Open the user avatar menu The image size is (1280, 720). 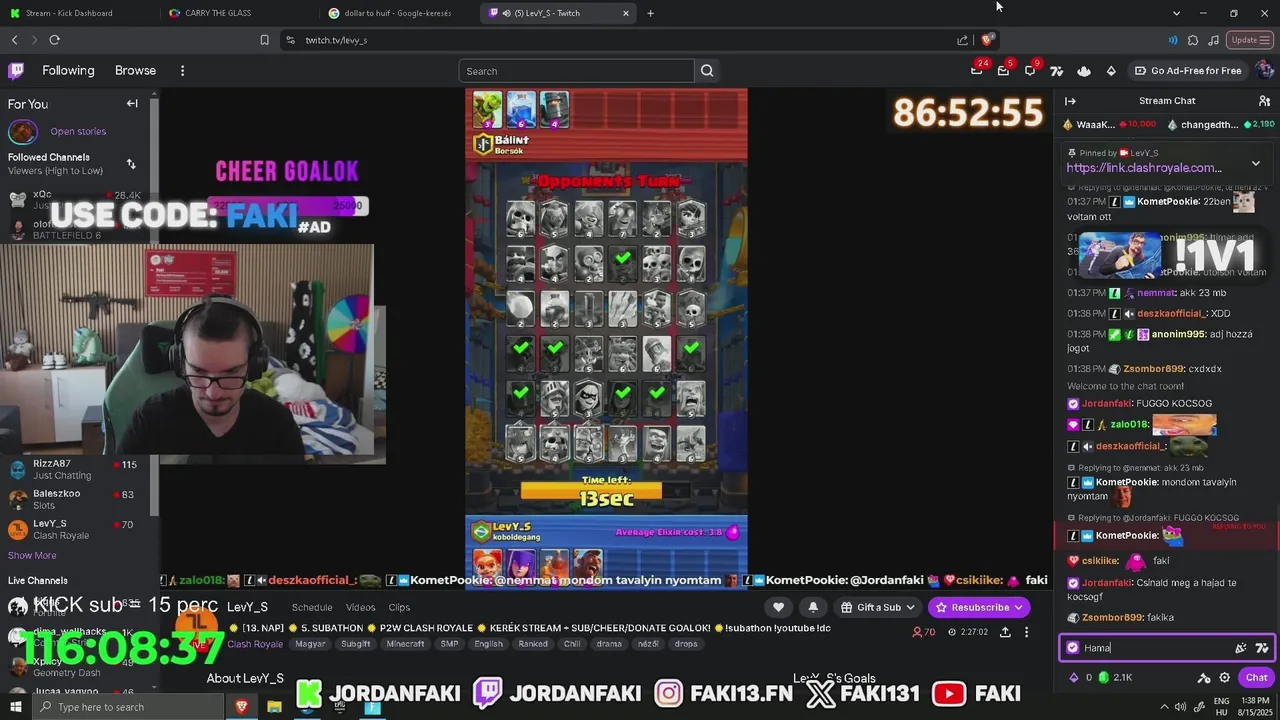(1264, 70)
